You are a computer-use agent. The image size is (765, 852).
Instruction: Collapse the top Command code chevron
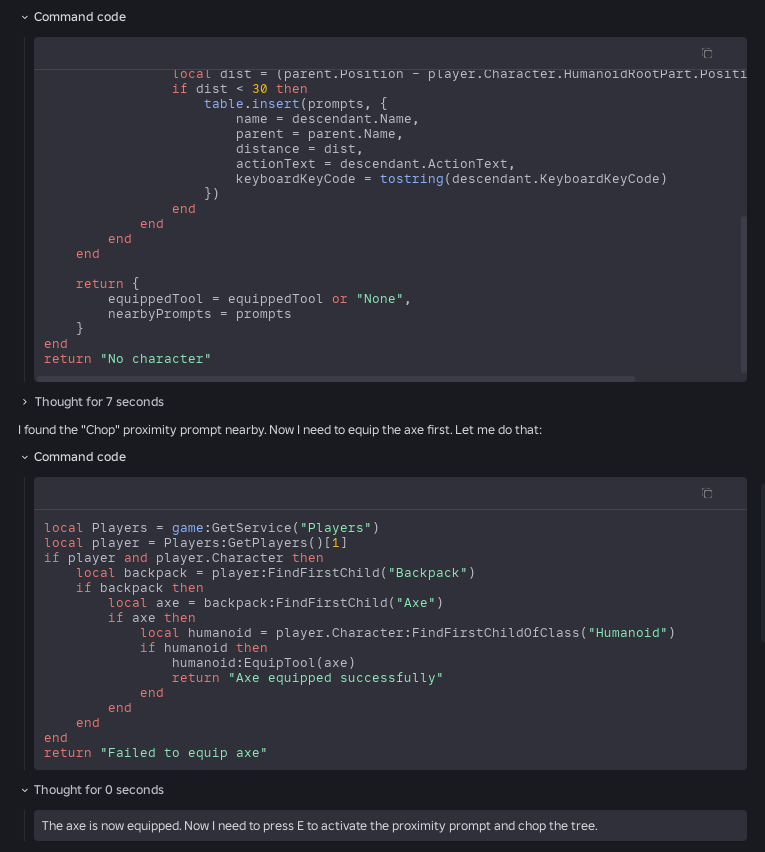click(x=24, y=17)
